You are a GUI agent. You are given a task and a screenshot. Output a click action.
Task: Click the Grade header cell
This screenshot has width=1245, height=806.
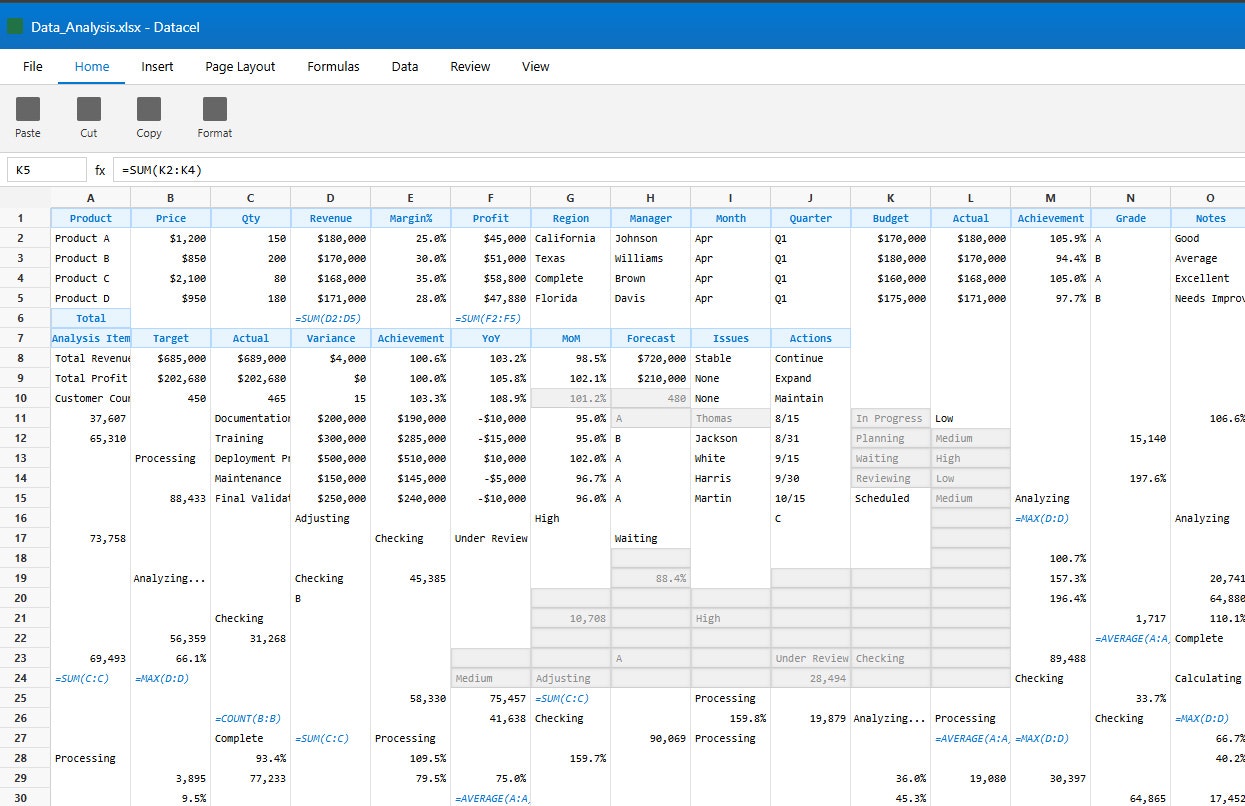point(1131,218)
